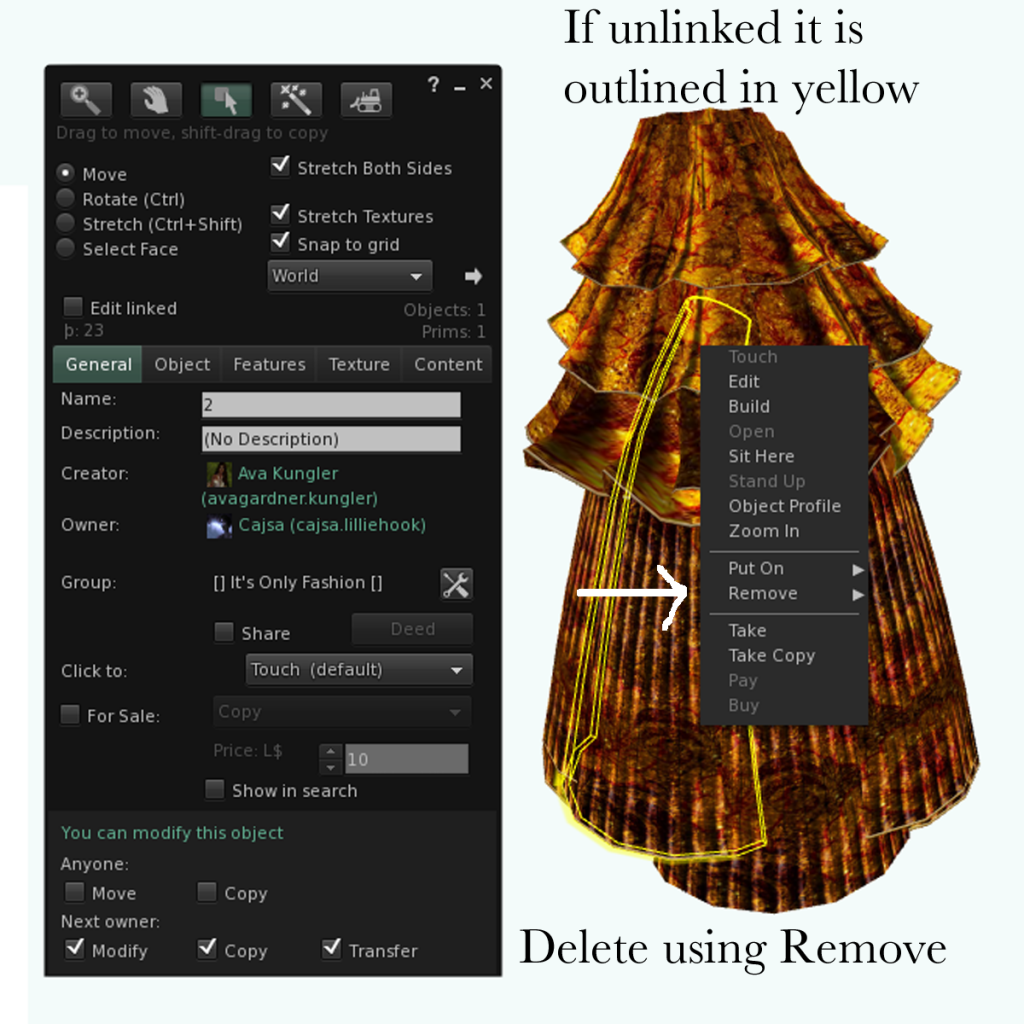Select the Edit arrow tool
1024x1024 pixels.
click(225, 99)
